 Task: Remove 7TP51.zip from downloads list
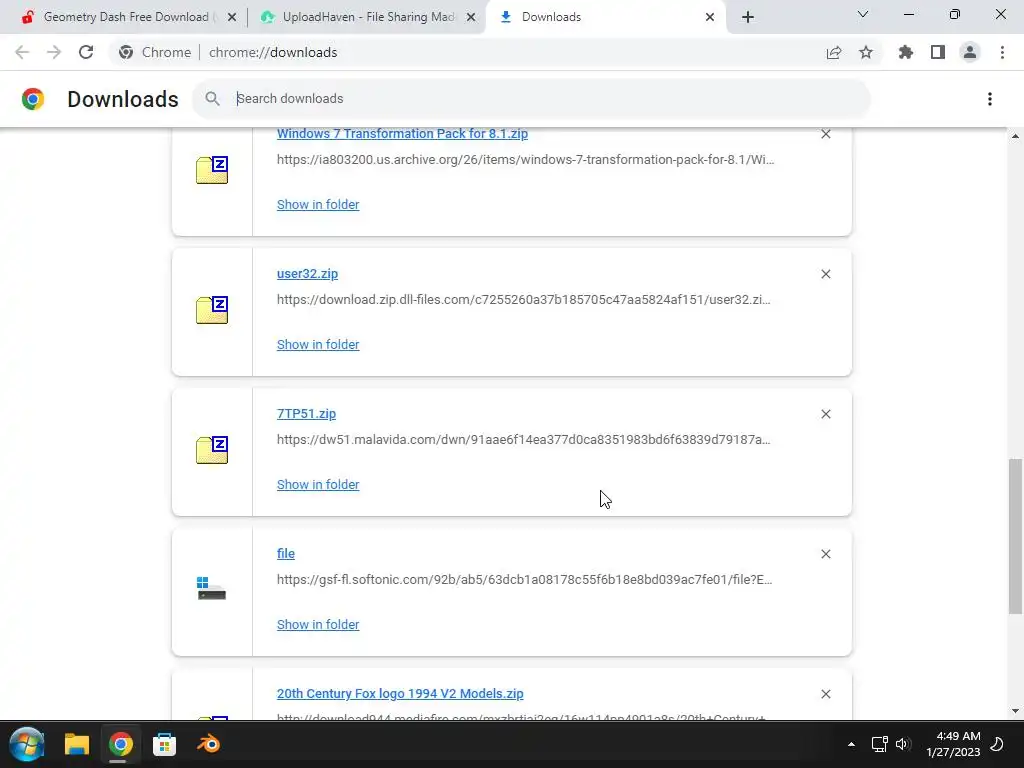click(825, 414)
